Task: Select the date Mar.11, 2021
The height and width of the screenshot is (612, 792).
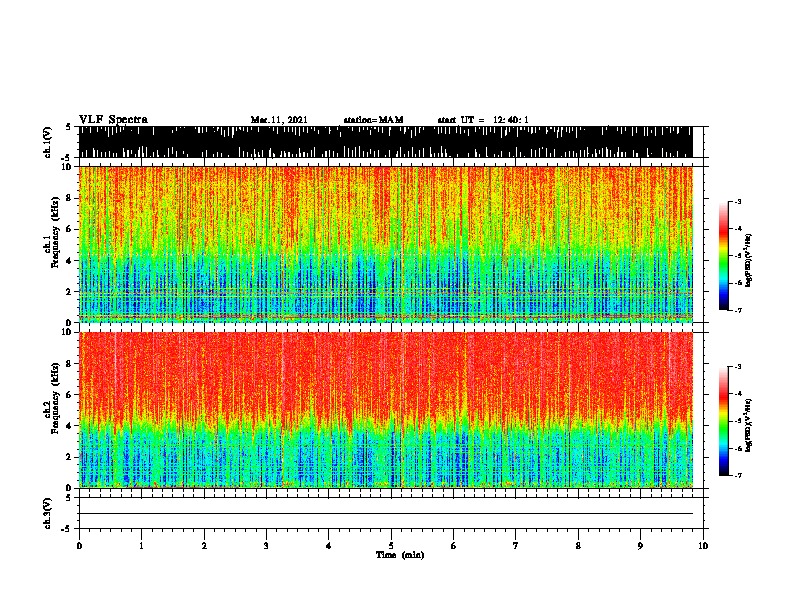Action: (x=279, y=120)
